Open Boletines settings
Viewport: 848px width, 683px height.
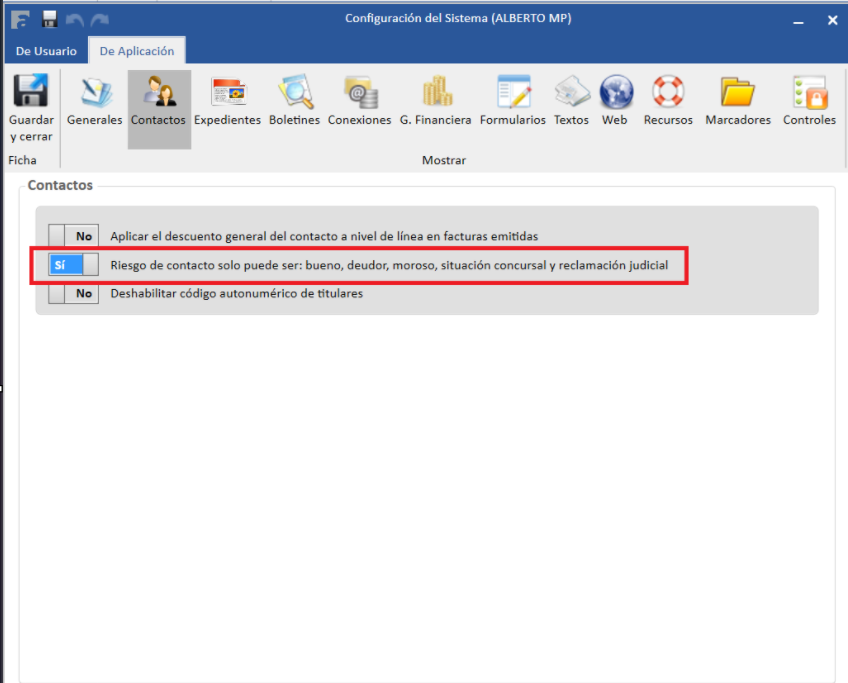294,103
